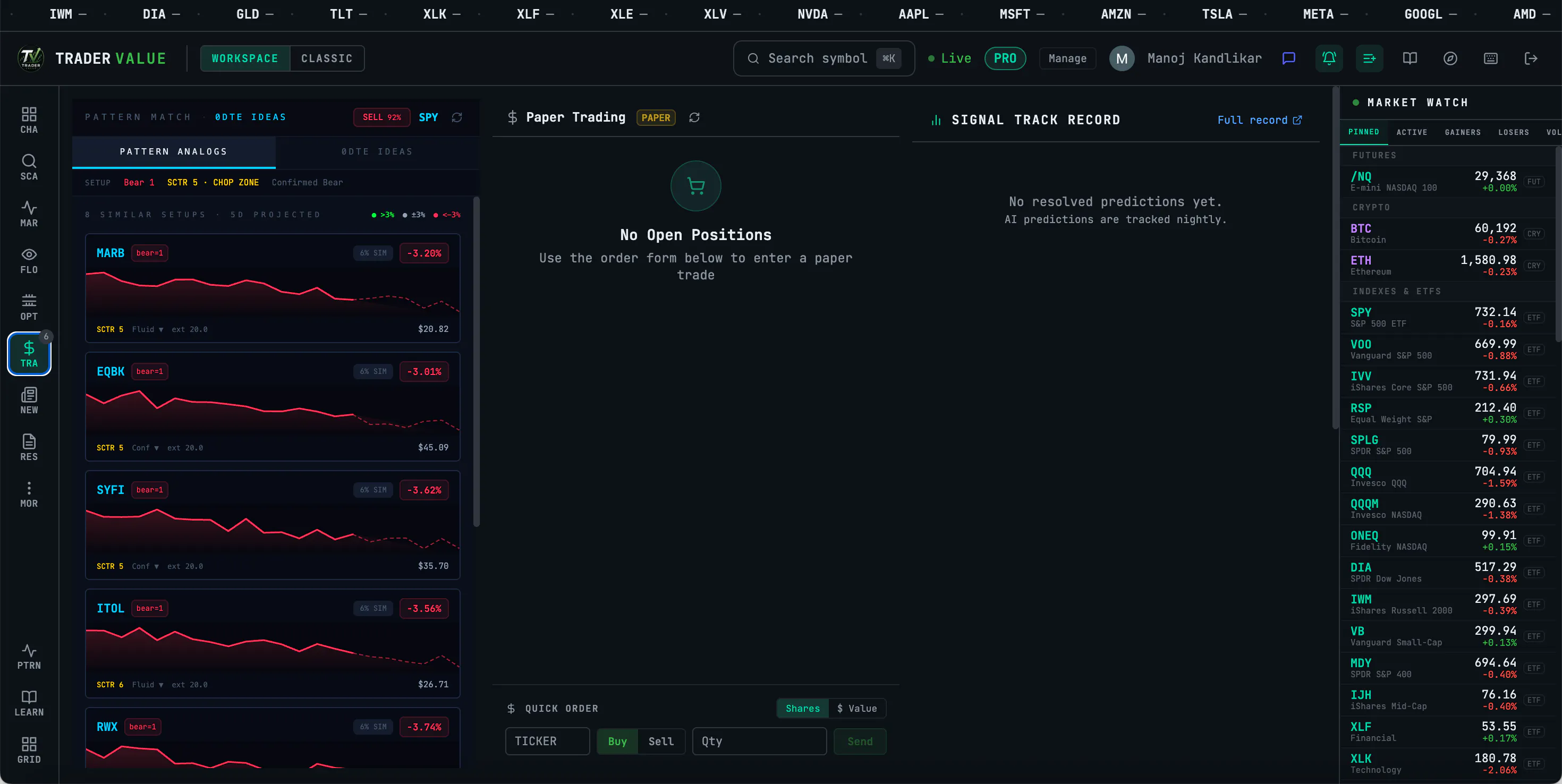Click the SELL 92% badge

pos(381,117)
